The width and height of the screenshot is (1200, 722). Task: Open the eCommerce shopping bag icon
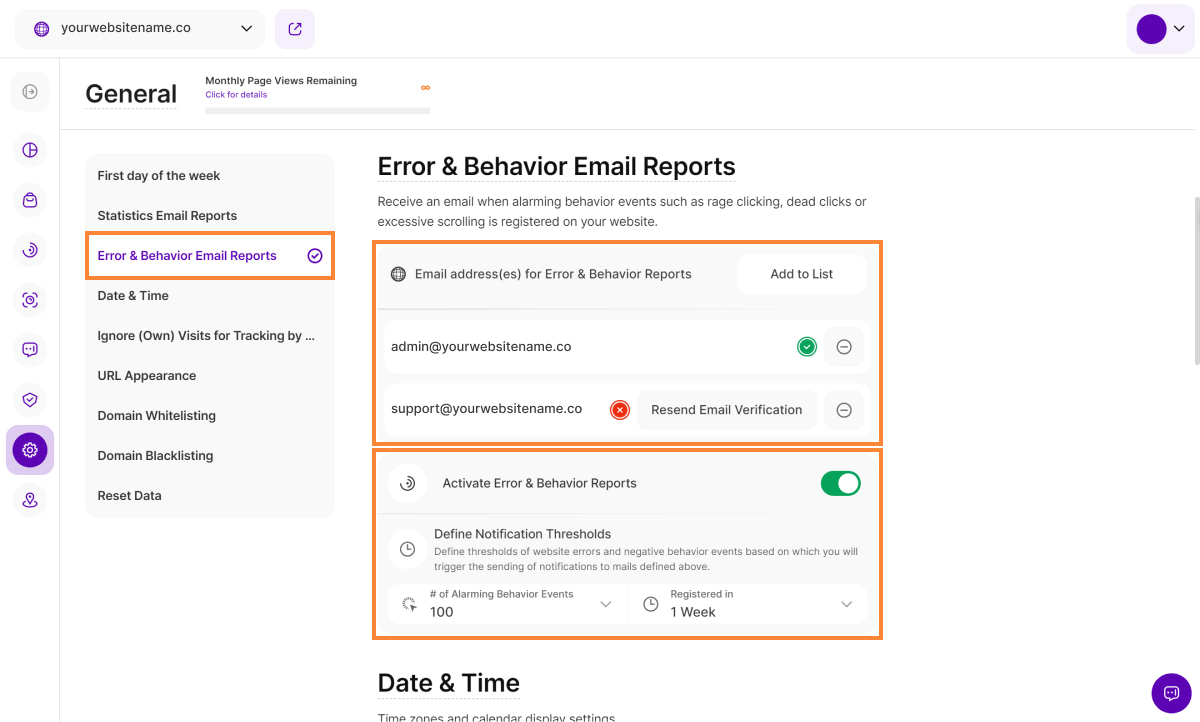pos(30,200)
